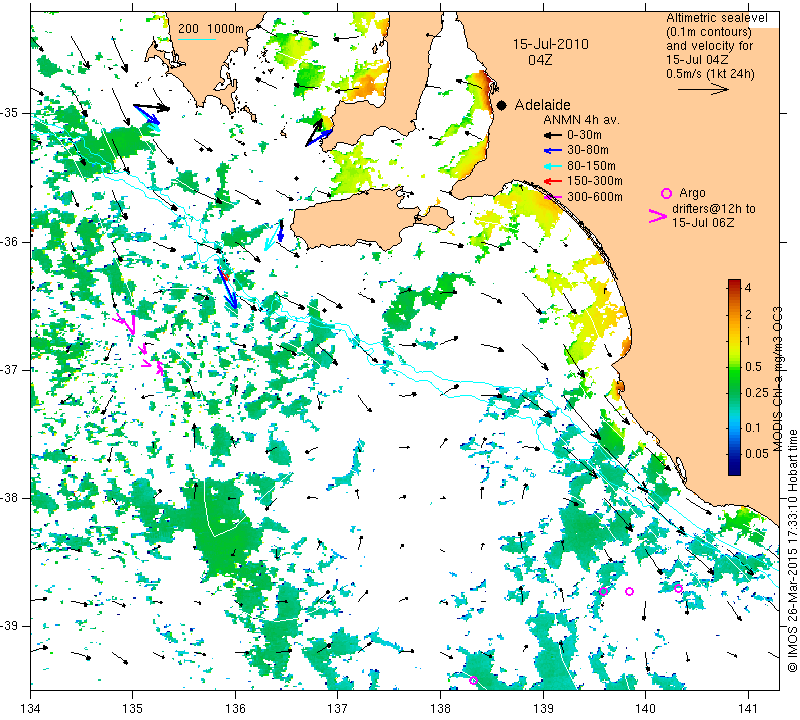Click the latitude axis label -37
This screenshot has width=800, height=720.
[x=10, y=369]
